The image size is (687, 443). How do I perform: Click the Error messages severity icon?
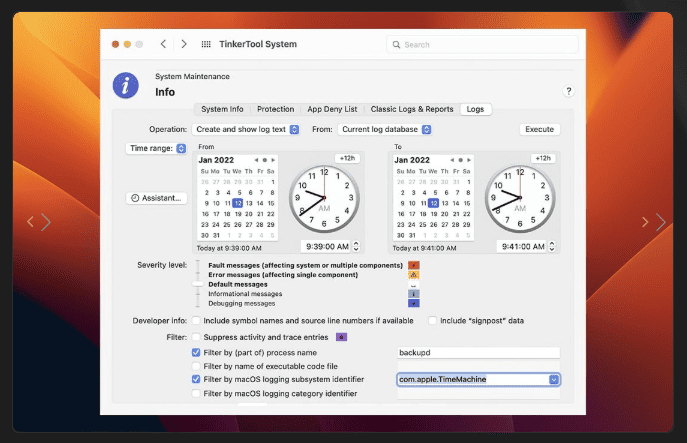pos(414,275)
